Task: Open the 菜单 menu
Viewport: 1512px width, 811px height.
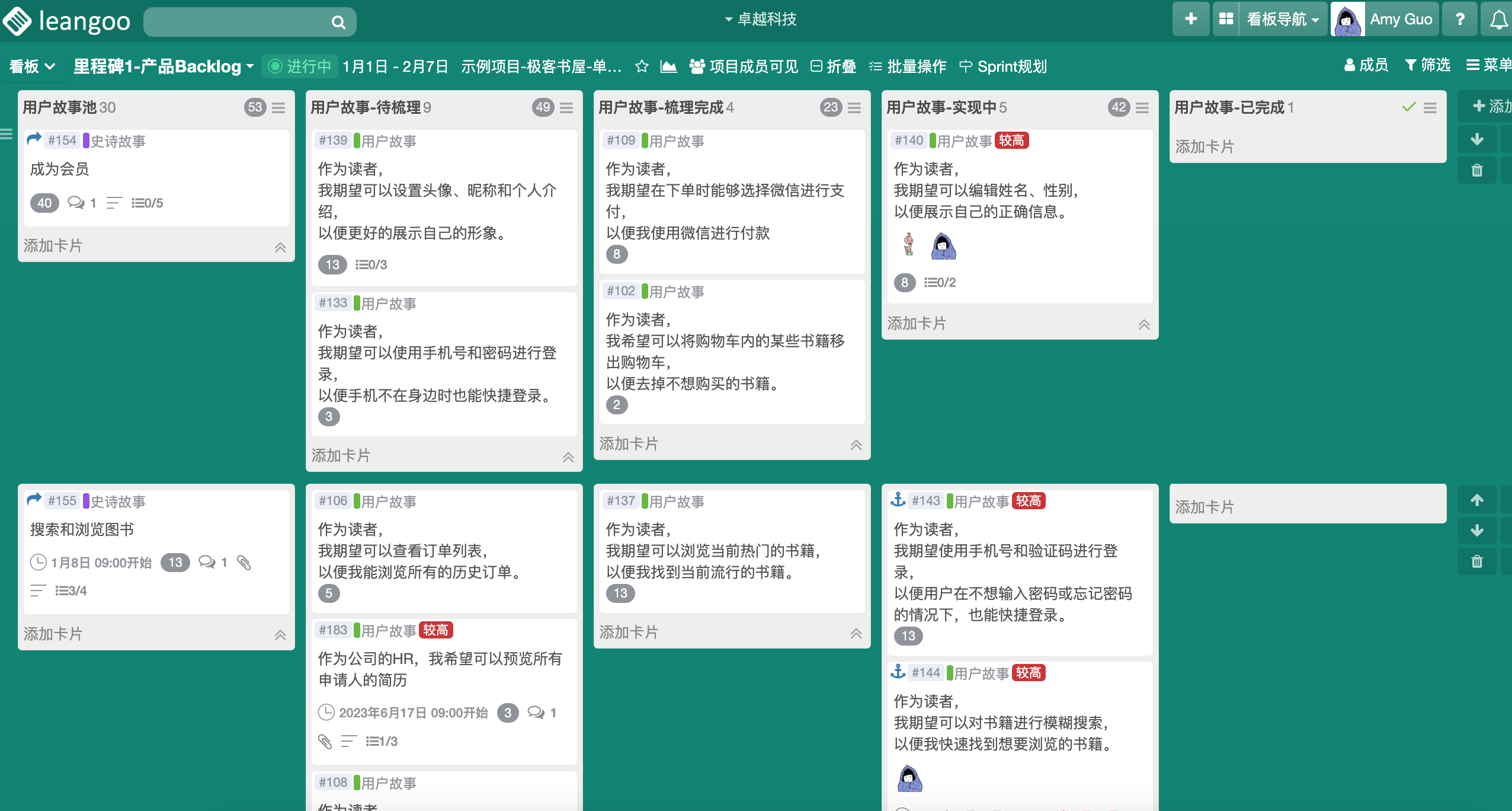Action: tap(1488, 65)
